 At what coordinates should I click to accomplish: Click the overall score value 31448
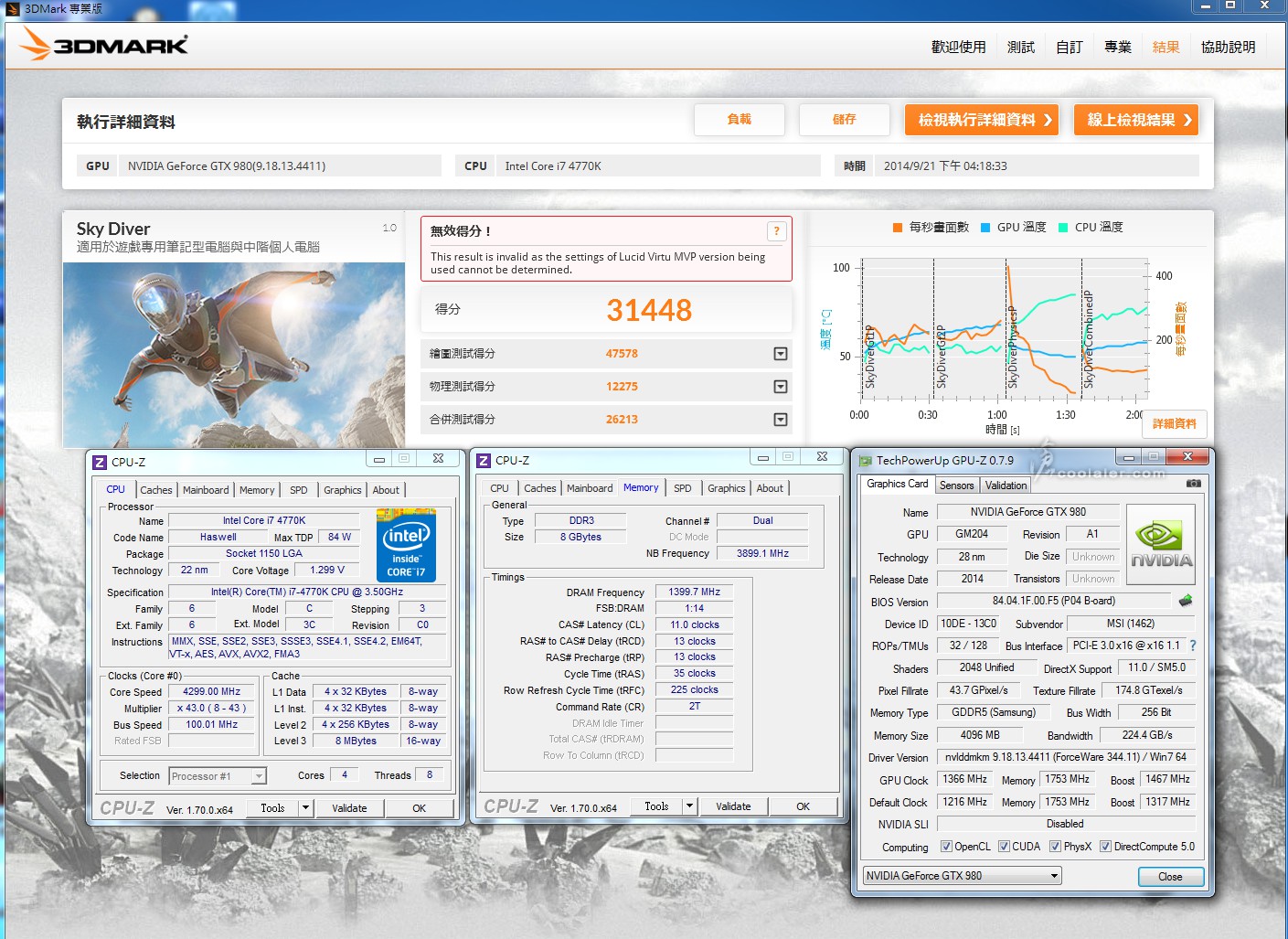point(649,311)
